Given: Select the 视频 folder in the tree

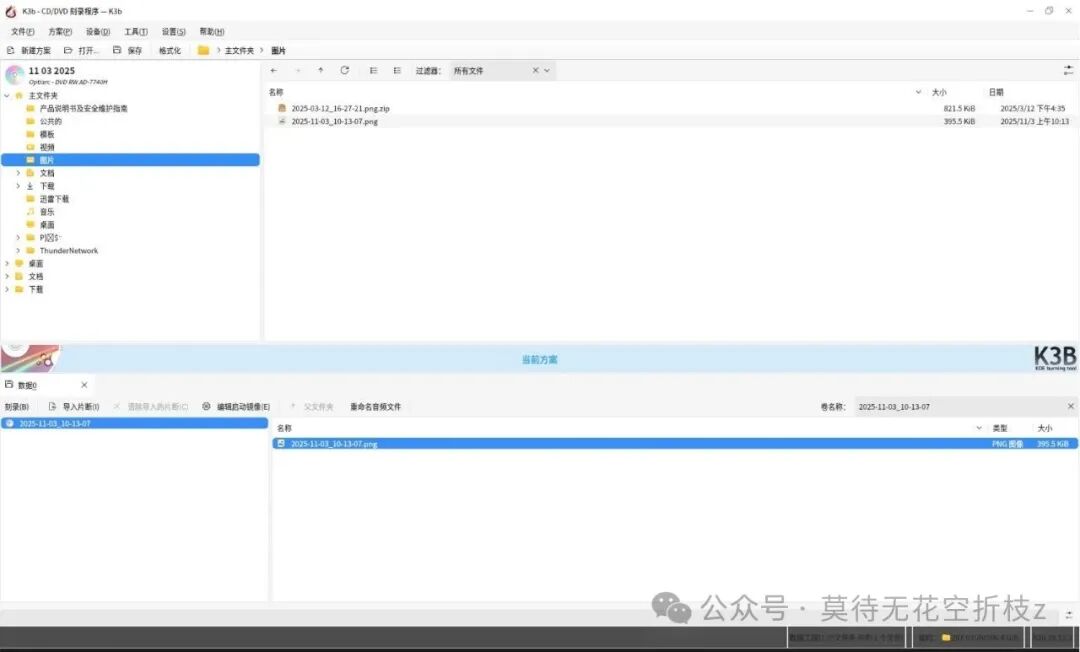Looking at the screenshot, I should [x=47, y=147].
